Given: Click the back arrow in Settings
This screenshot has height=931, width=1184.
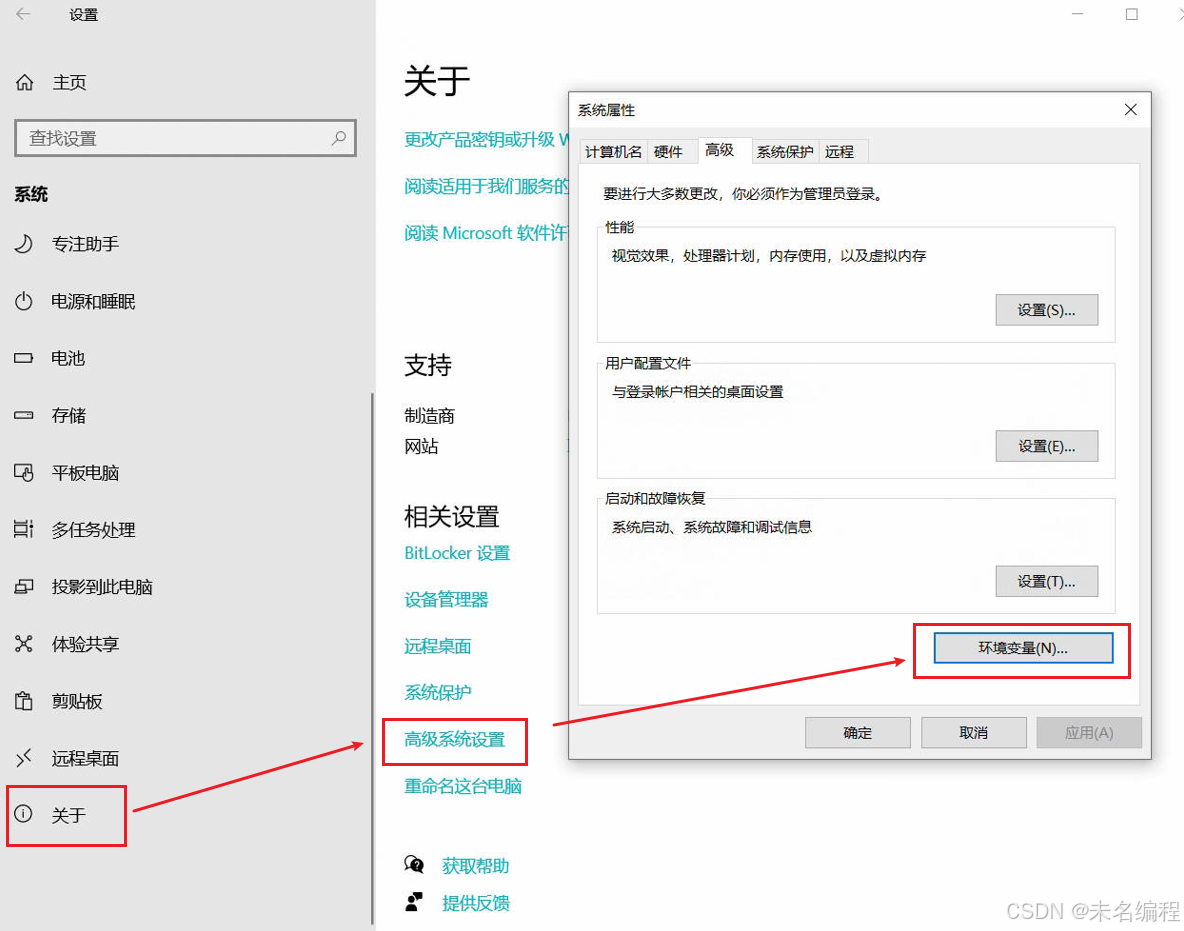Looking at the screenshot, I should (x=23, y=14).
